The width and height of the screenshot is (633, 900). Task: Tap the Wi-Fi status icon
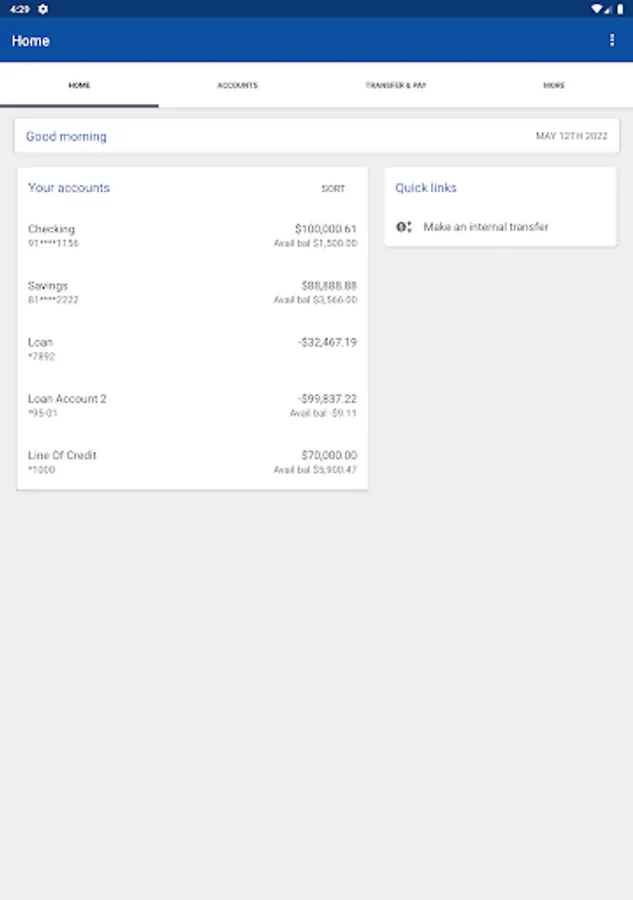coord(597,9)
